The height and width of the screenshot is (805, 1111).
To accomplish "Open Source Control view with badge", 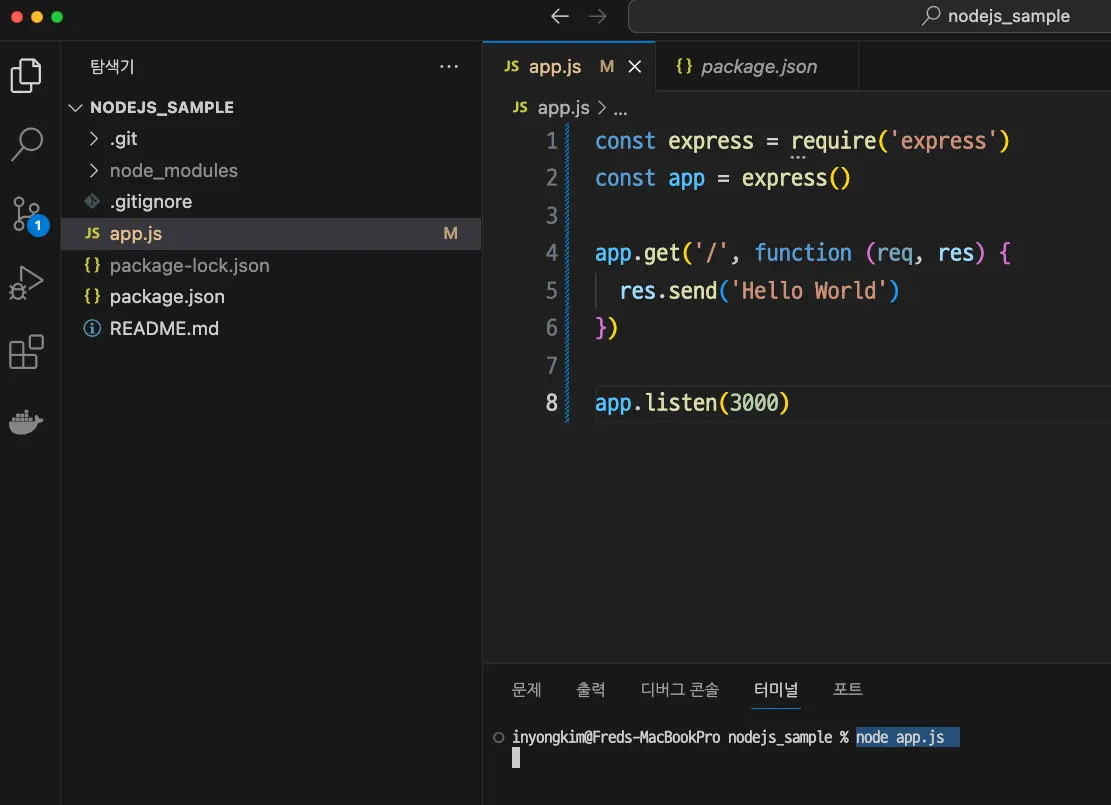I will tap(26, 214).
